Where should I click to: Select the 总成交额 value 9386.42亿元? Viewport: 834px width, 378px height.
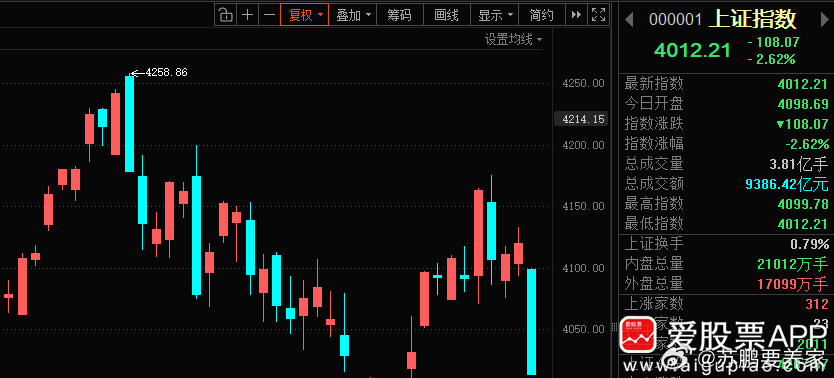tap(787, 184)
